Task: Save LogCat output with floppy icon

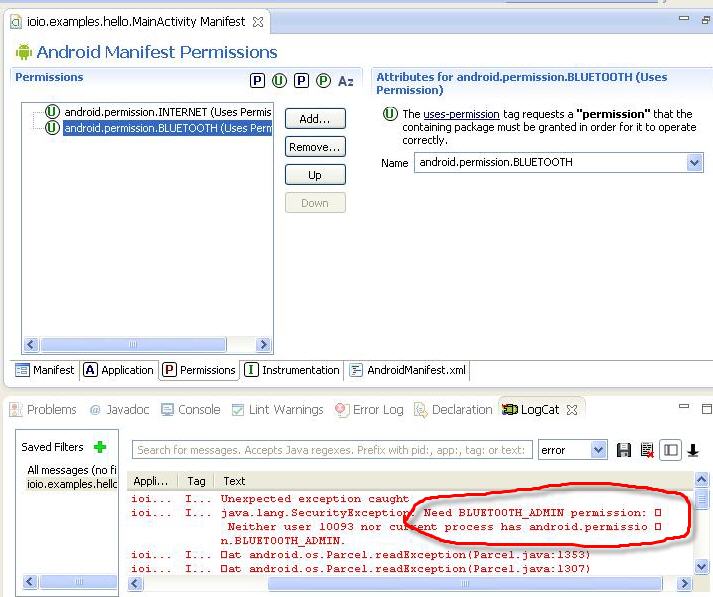Action: (624, 450)
